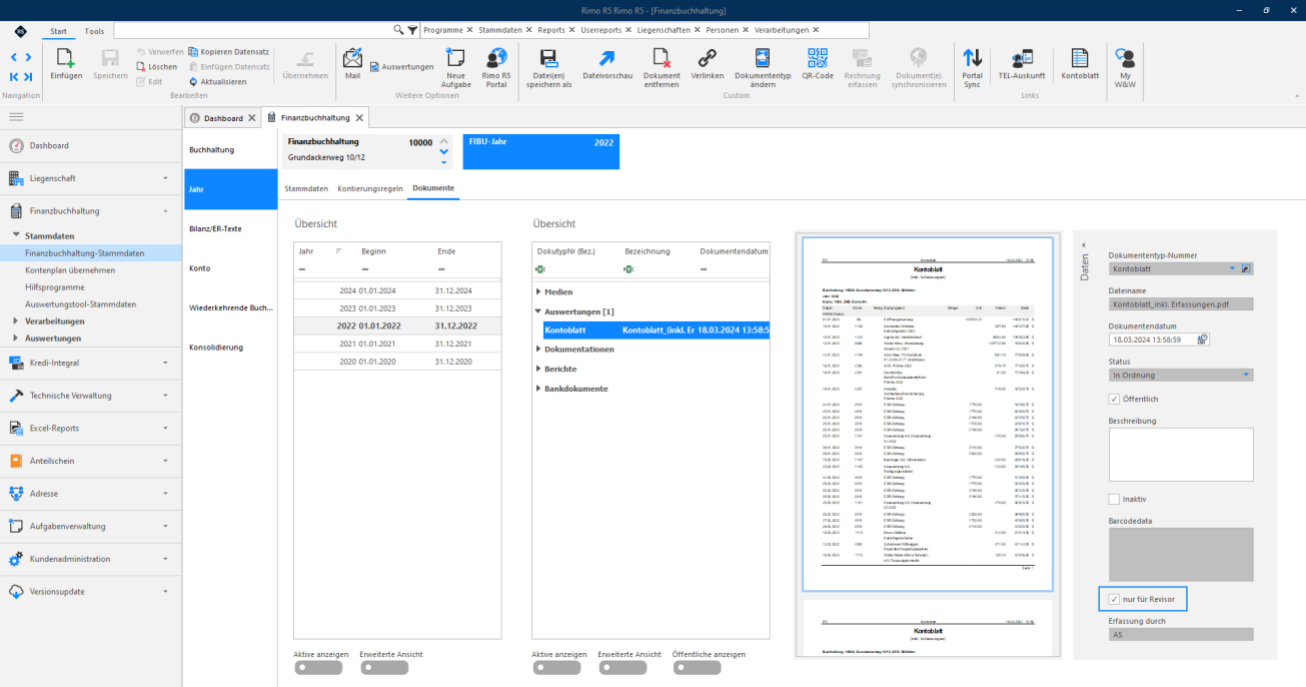
Task: Start Portal Sync from the ribbon
Action: pyautogui.click(x=972, y=58)
